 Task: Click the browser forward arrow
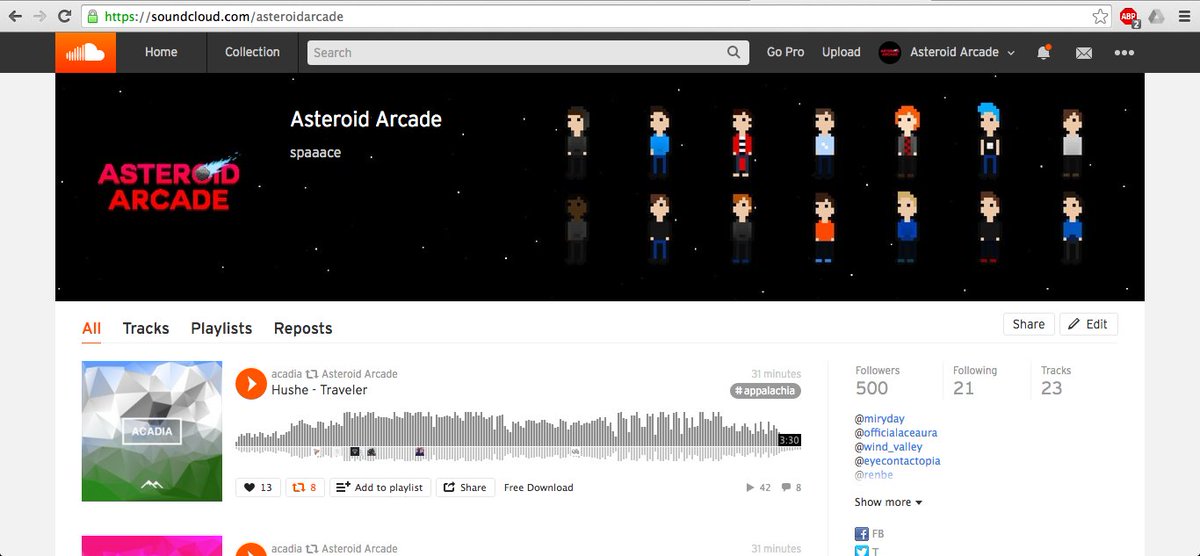click(x=40, y=16)
